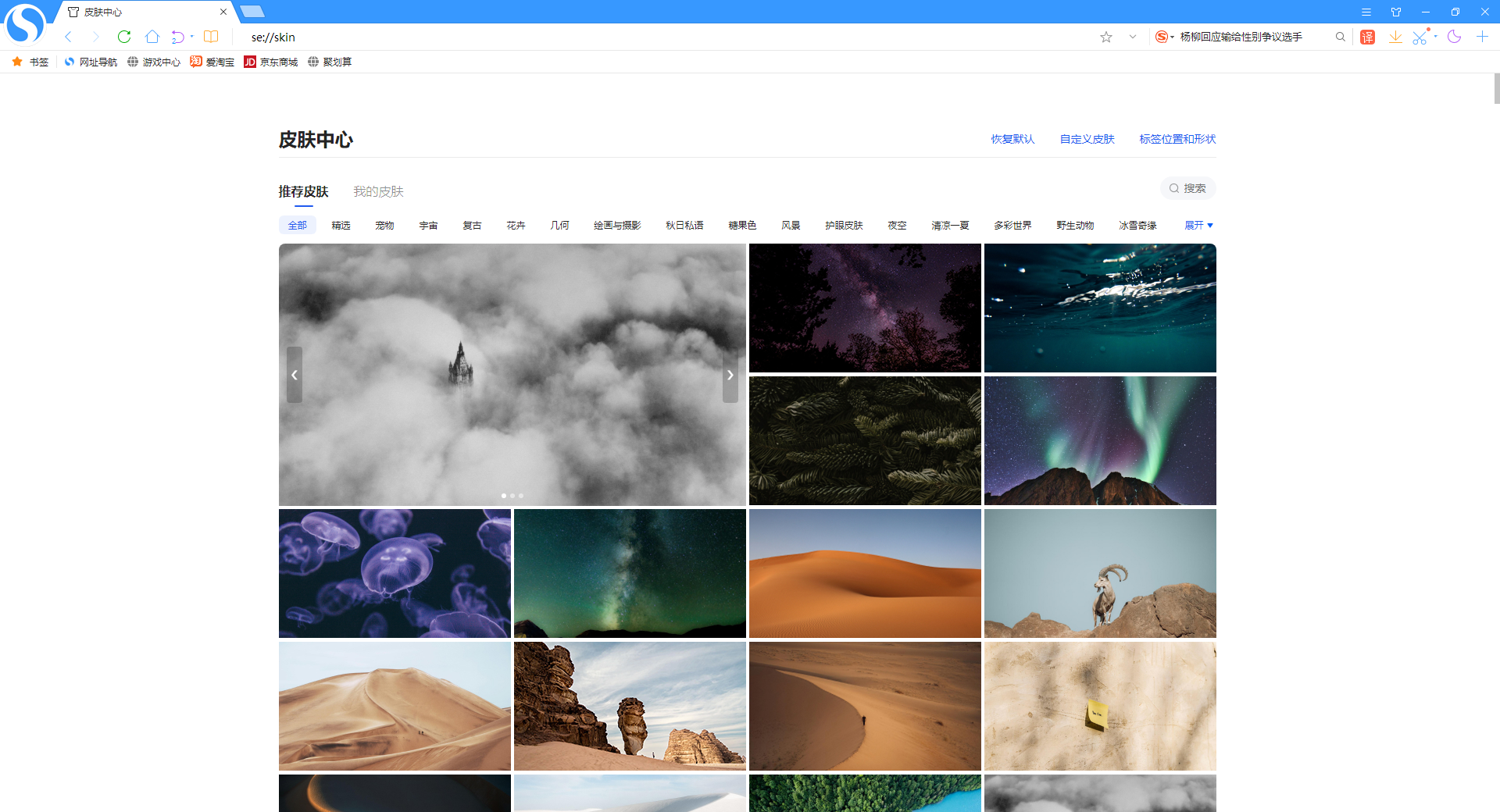Open dropdown arrow next to undo-close-tab icon

pyautogui.click(x=192, y=37)
